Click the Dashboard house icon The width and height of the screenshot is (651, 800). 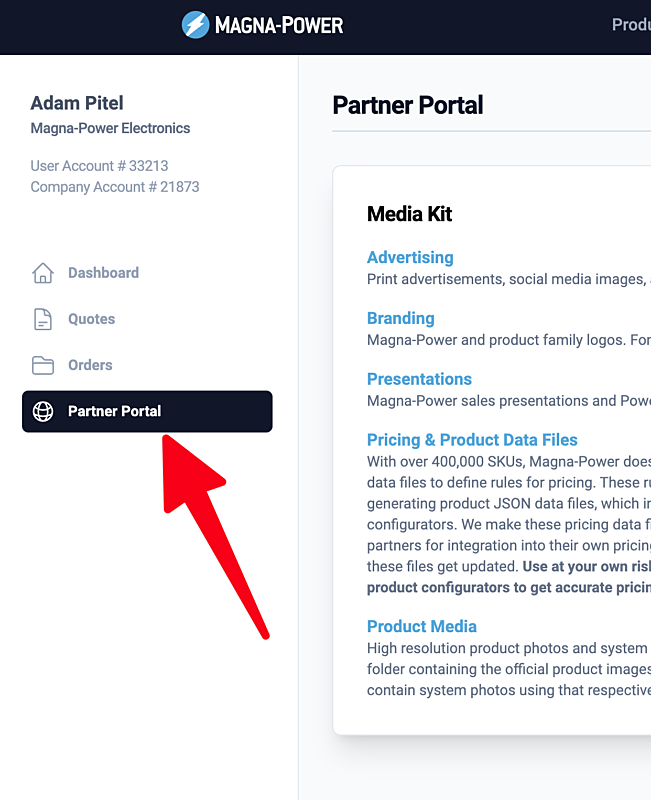pyautogui.click(x=43, y=273)
